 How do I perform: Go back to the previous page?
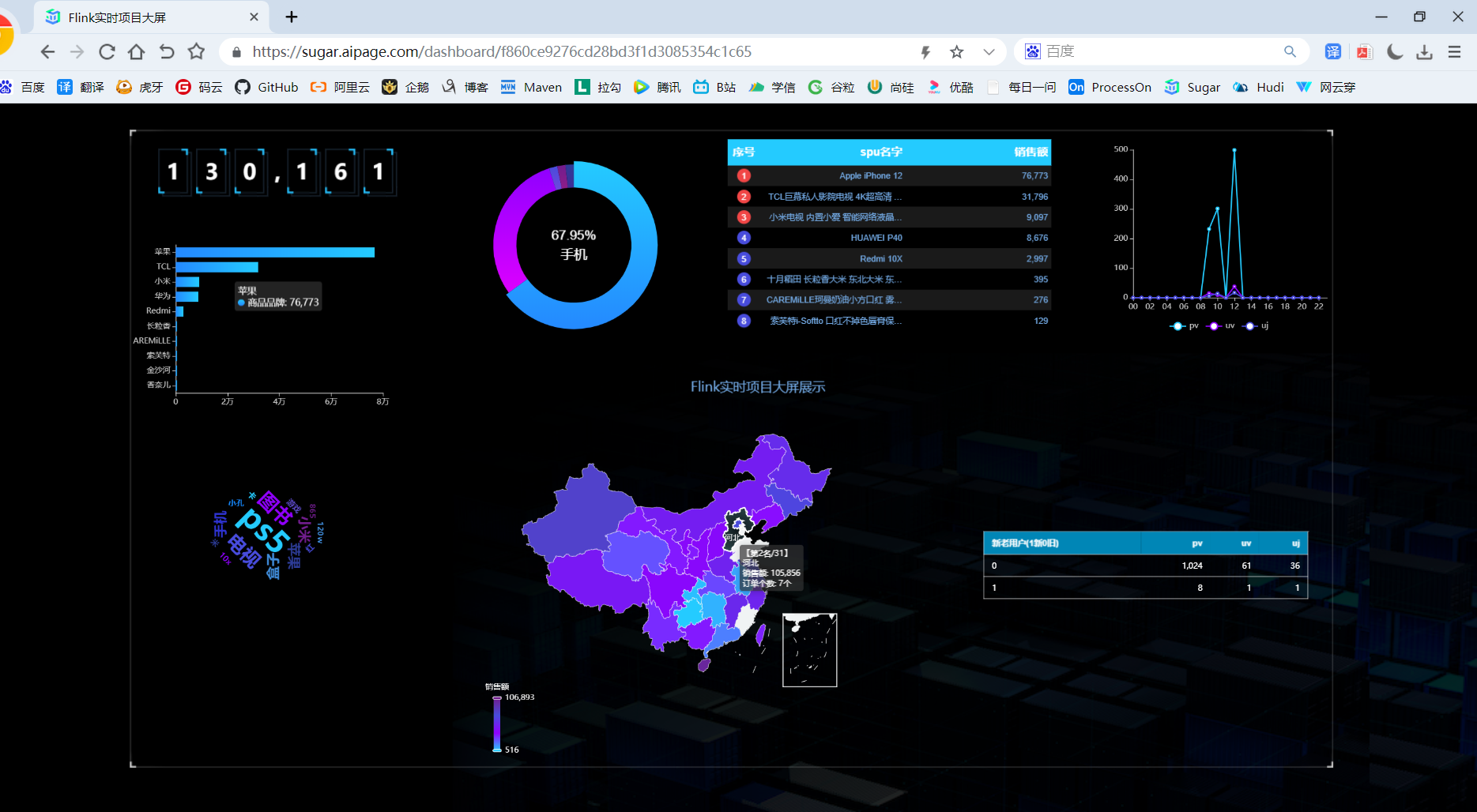click(47, 52)
